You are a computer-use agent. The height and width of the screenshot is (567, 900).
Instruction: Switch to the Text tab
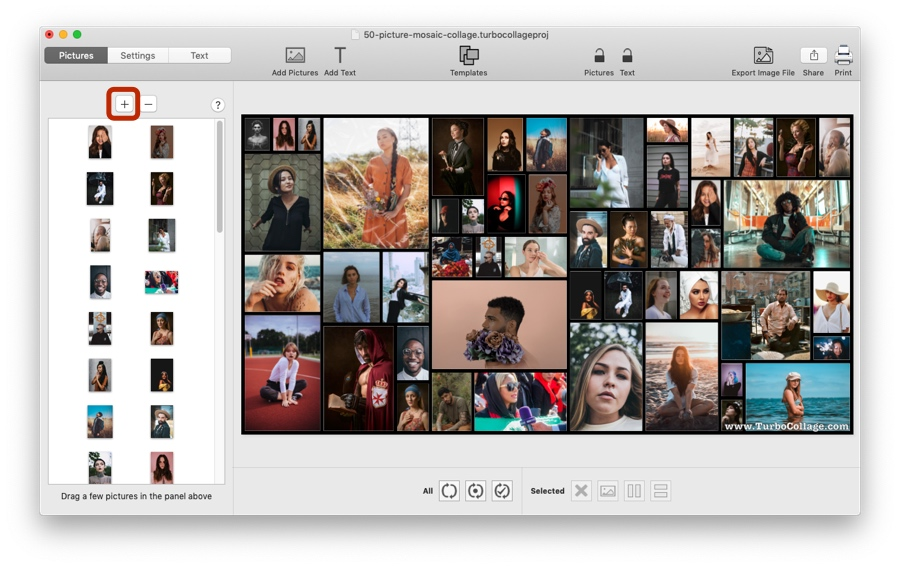tap(199, 56)
